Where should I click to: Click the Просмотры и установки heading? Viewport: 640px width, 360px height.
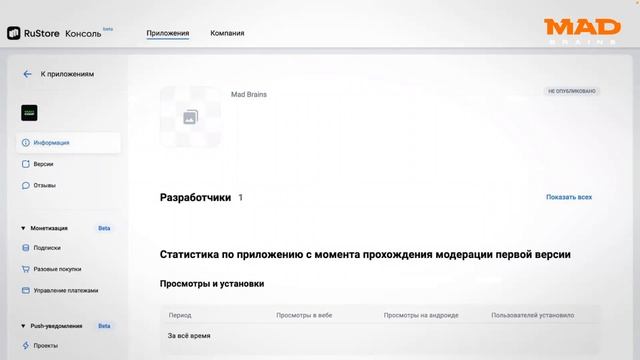click(212, 284)
